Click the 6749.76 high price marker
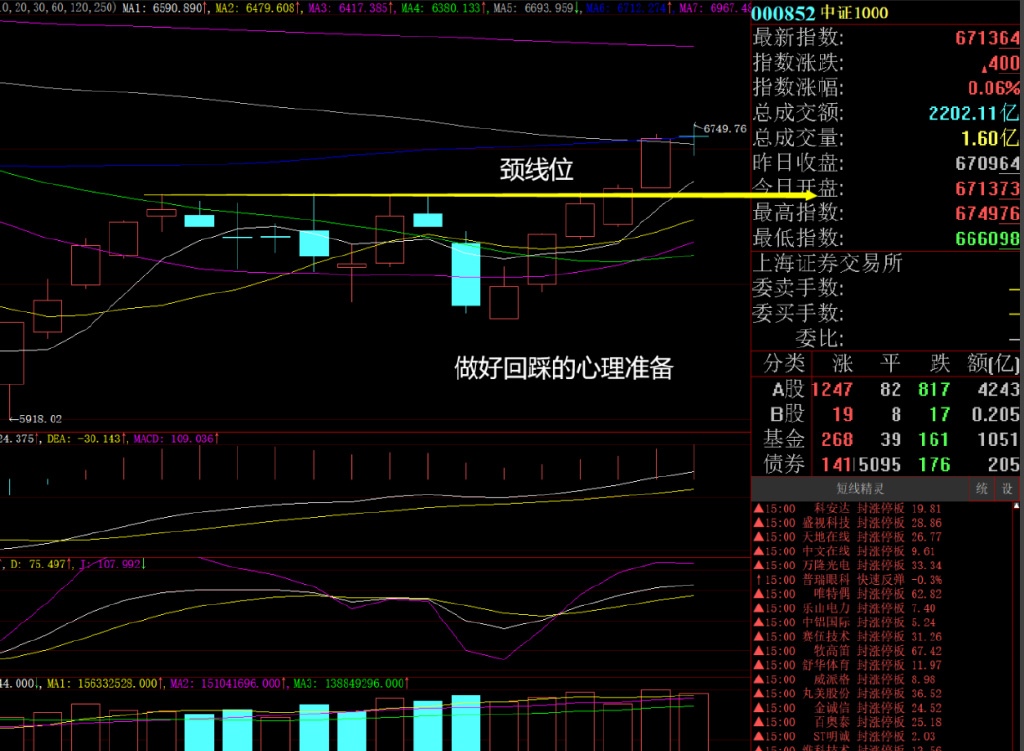 pyautogui.click(x=725, y=129)
